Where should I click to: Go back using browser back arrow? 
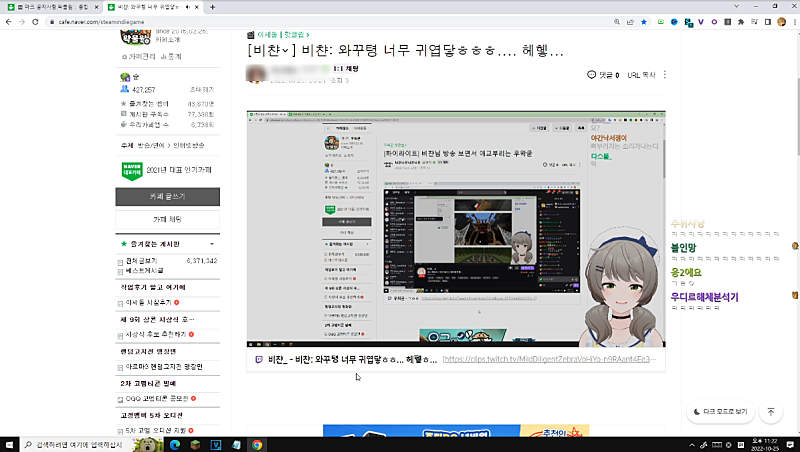[x=8, y=22]
